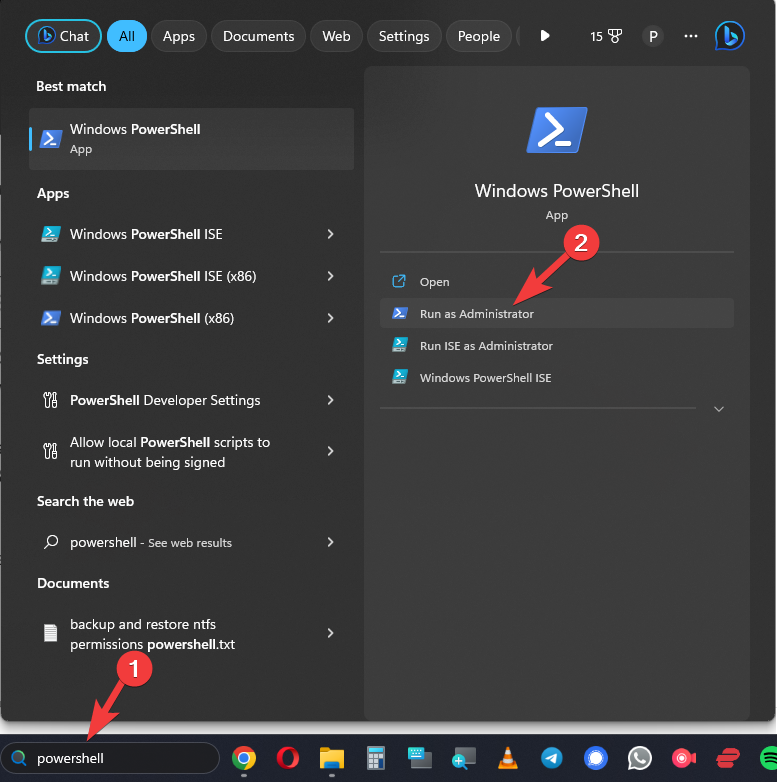Viewport: 777px width, 782px height.
Task: Open WhatsApp from the taskbar
Action: coord(640,758)
